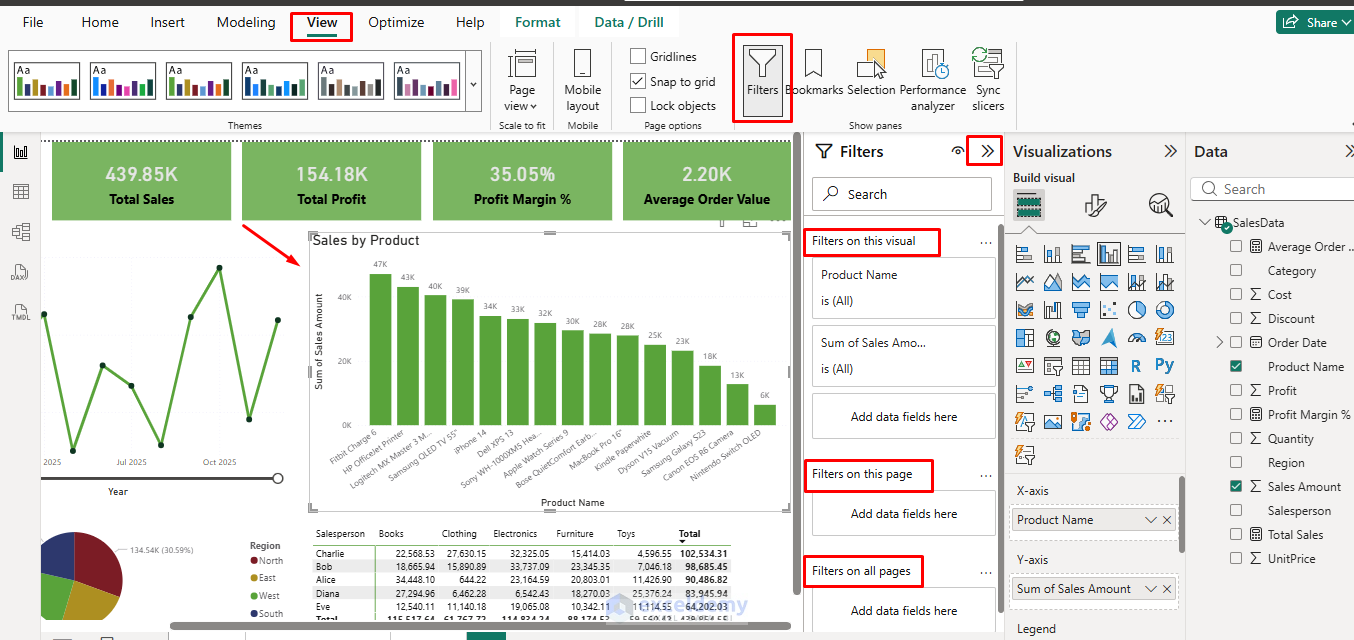Choose the Funnel visual
Screen dimensions: 1354x640
pyautogui.click(x=1081, y=310)
